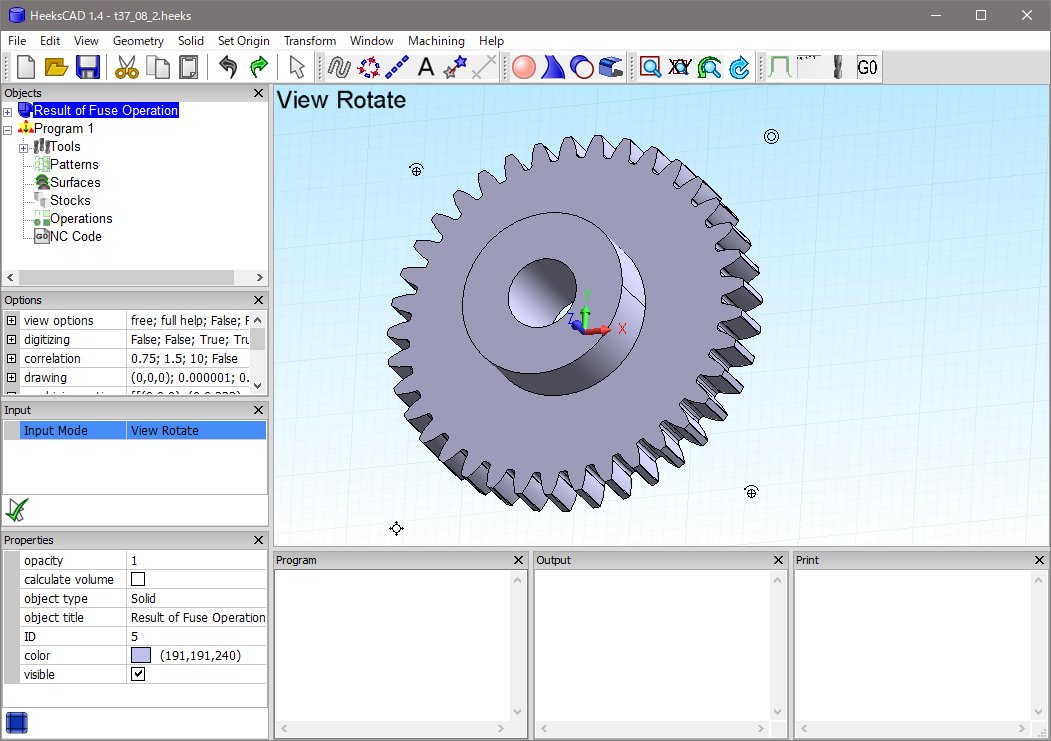Screen dimensions: 1051x741
Task: Click the Save file floppy disk icon
Action: [x=88, y=67]
